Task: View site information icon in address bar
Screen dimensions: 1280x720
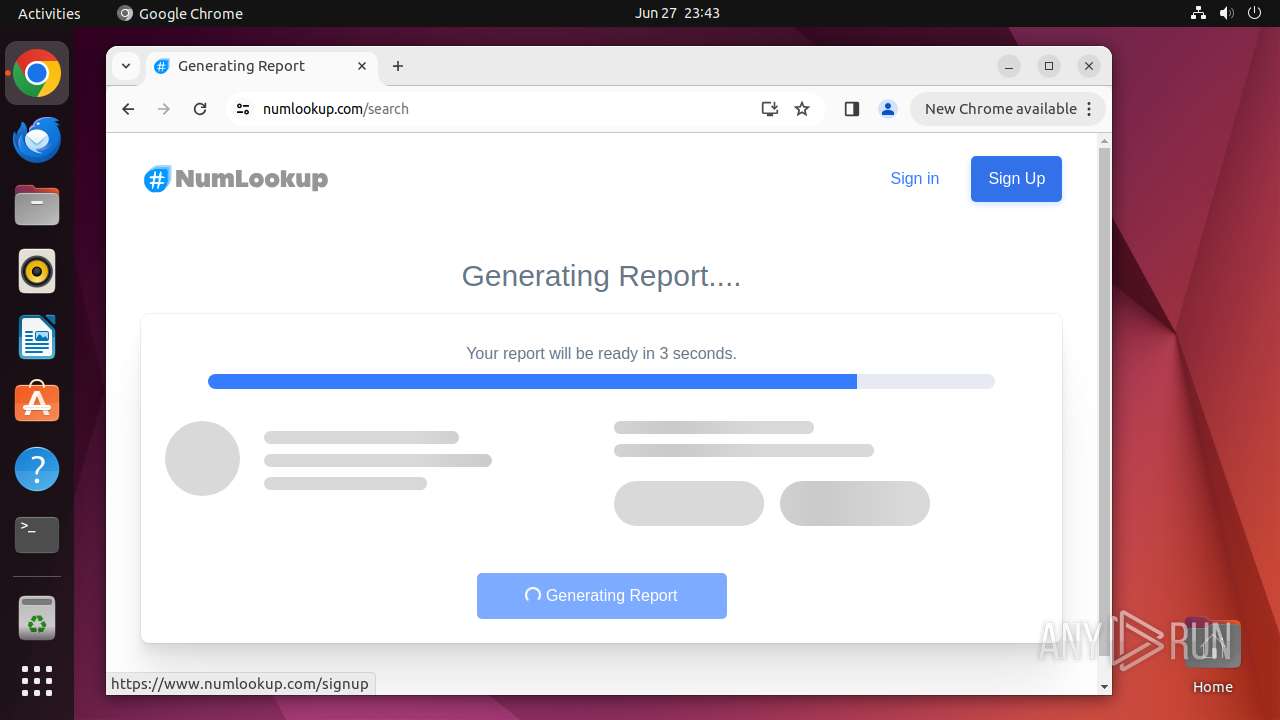Action: tap(243, 109)
